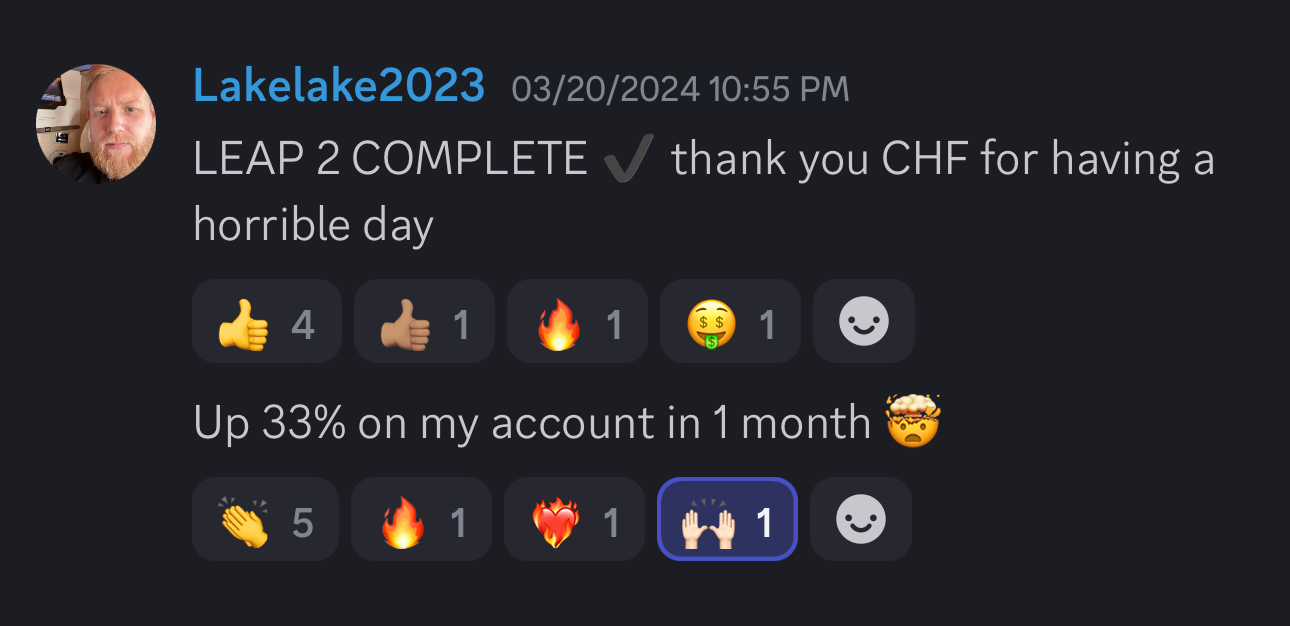
Task: Click the count 4 on the thumbs-up reaction
Action: click(303, 323)
